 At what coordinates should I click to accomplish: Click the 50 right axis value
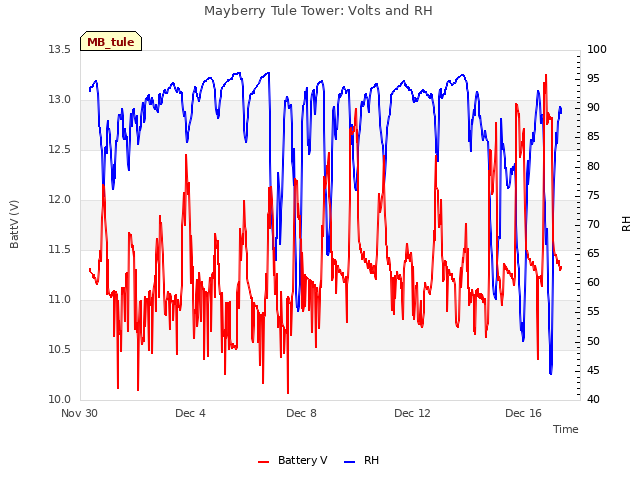593,341
